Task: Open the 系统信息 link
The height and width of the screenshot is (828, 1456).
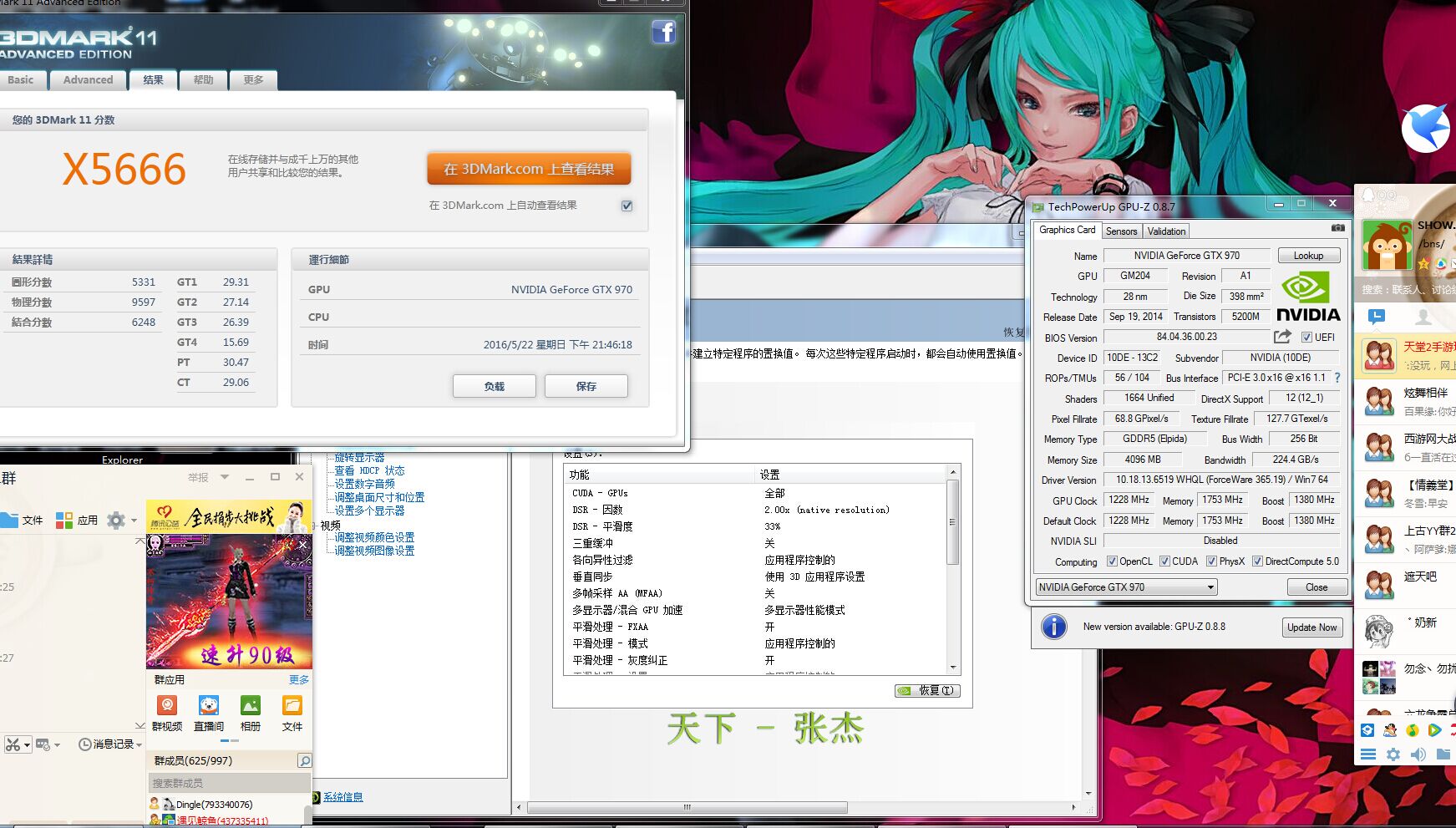Action: tap(343, 797)
